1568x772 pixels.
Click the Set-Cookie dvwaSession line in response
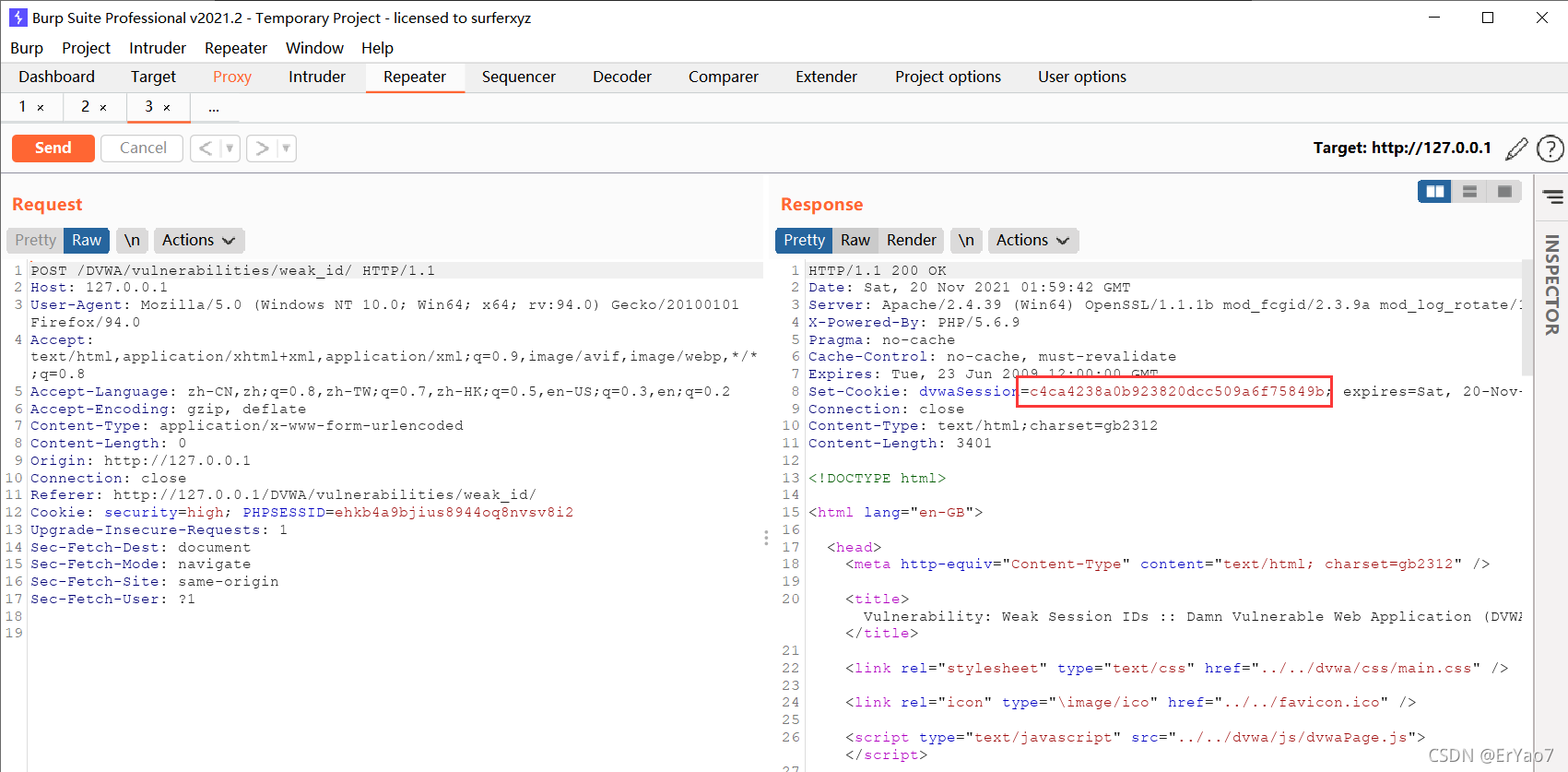click(1164, 391)
